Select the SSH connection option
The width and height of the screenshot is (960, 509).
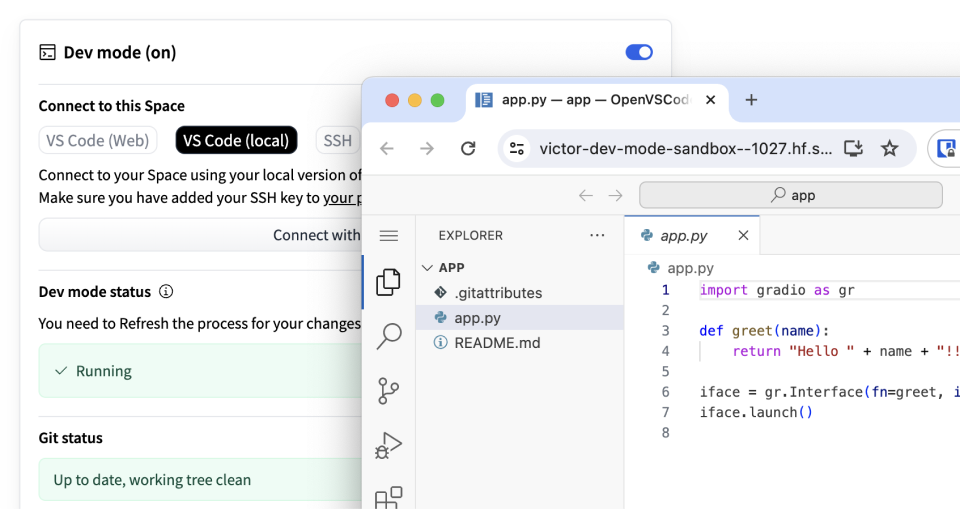(x=338, y=140)
